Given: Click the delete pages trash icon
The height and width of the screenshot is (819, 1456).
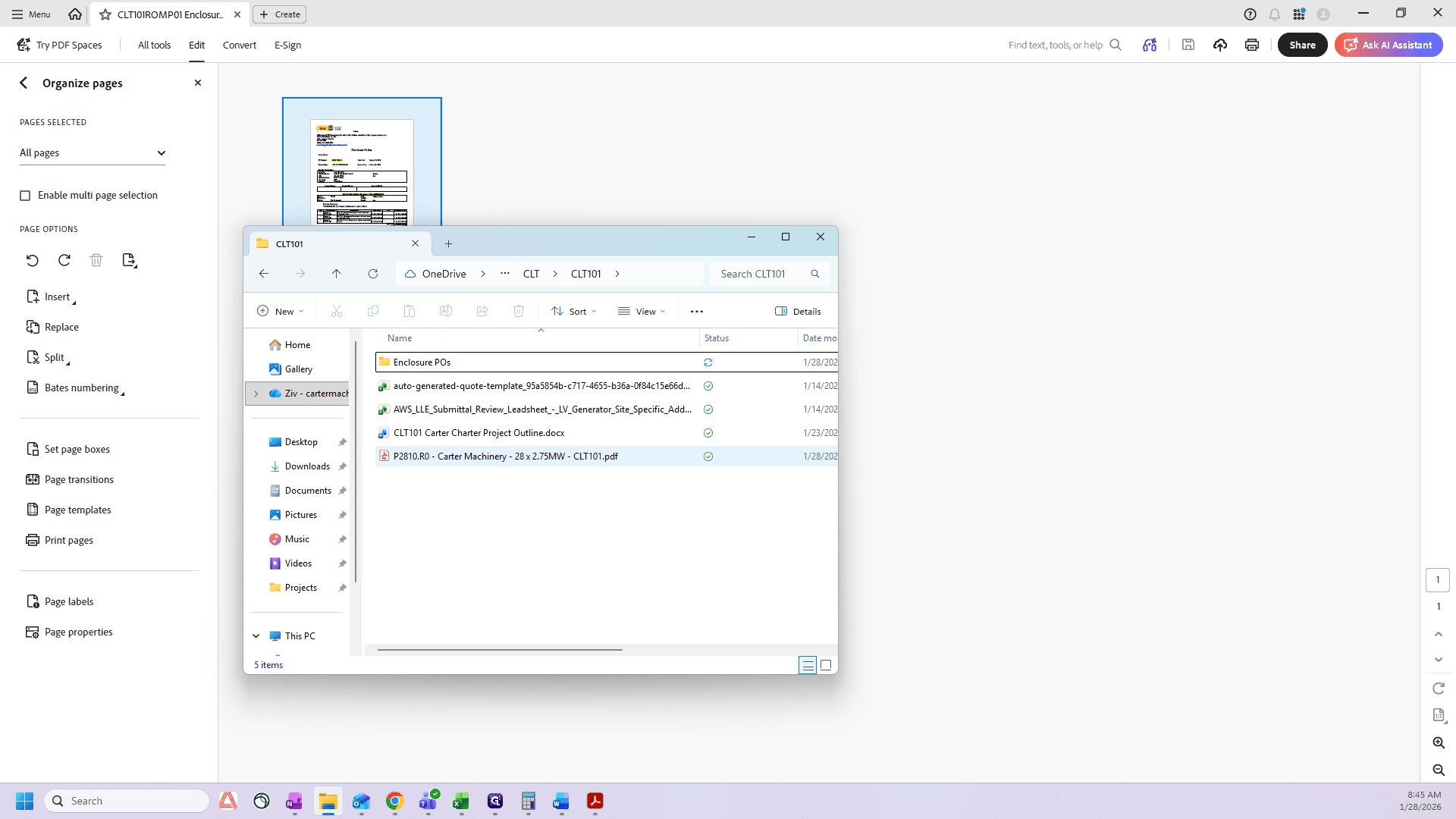Looking at the screenshot, I should (x=96, y=260).
